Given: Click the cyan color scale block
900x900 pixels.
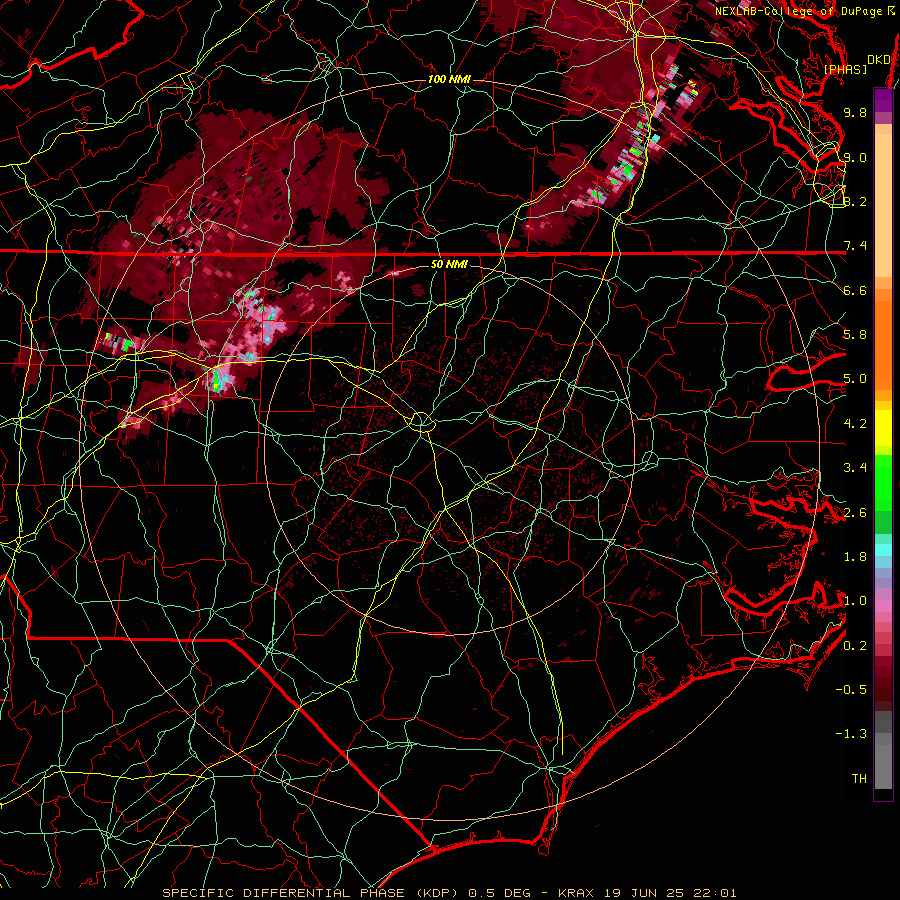Looking at the screenshot, I should tap(883, 550).
